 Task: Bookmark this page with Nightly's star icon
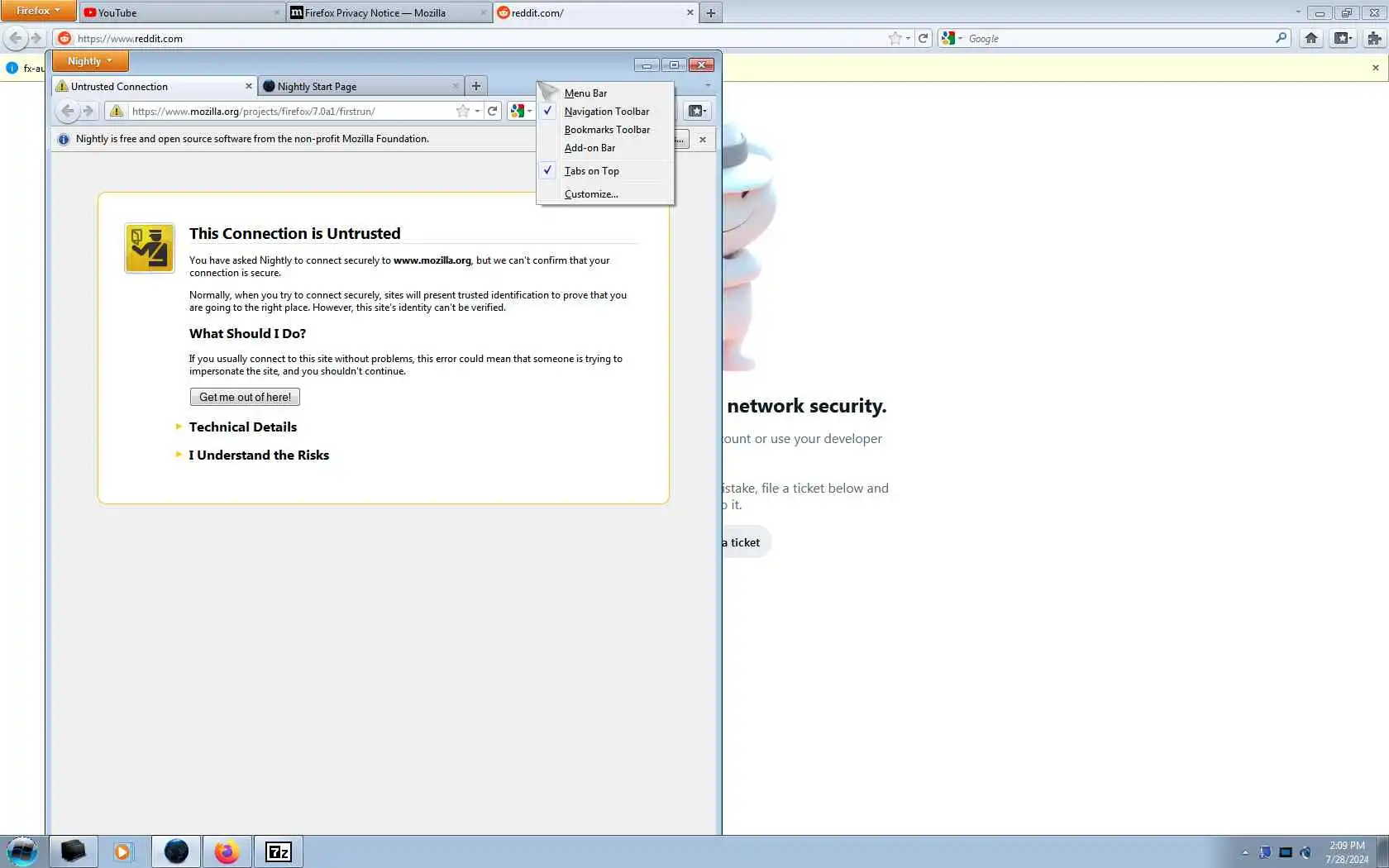(463, 111)
